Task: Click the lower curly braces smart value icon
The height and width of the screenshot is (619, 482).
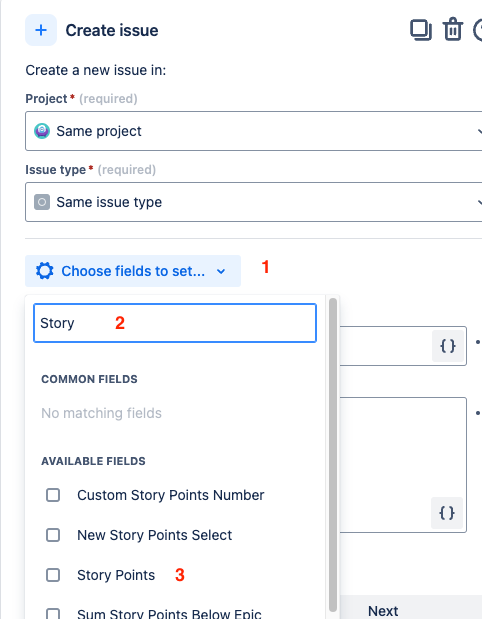Action: [447, 513]
